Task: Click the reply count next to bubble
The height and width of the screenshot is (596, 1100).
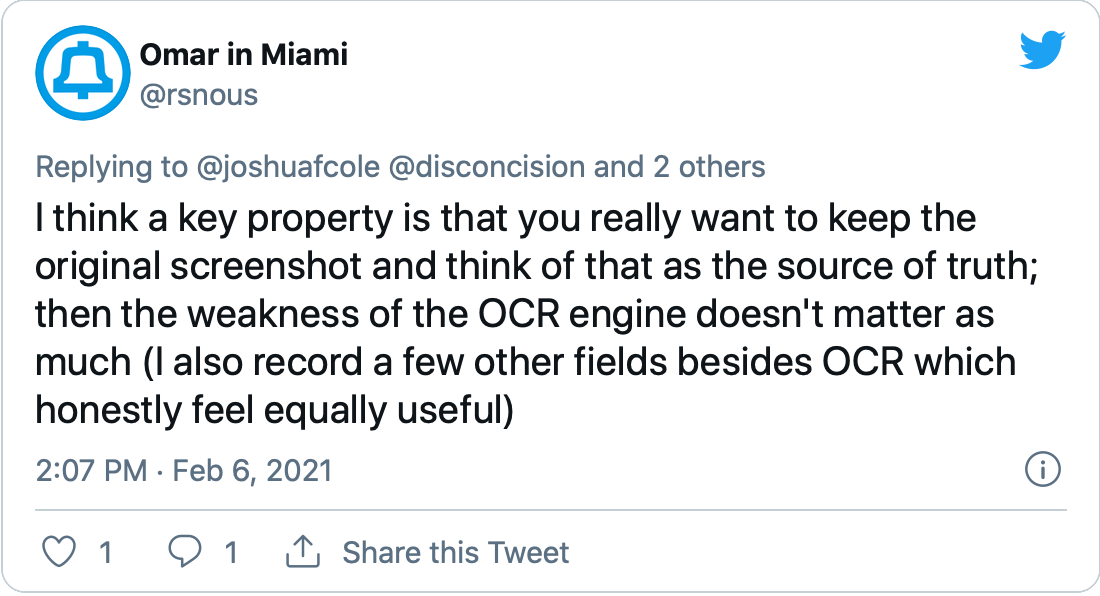Action: pyautogui.click(x=231, y=553)
